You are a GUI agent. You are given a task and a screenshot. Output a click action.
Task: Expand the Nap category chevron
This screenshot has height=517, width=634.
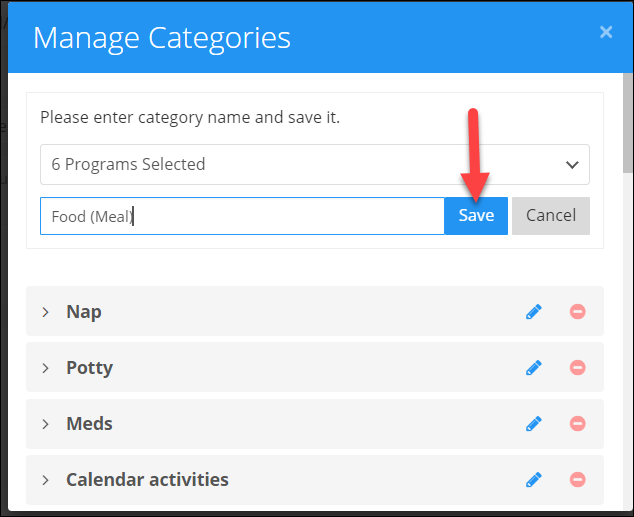pos(45,312)
